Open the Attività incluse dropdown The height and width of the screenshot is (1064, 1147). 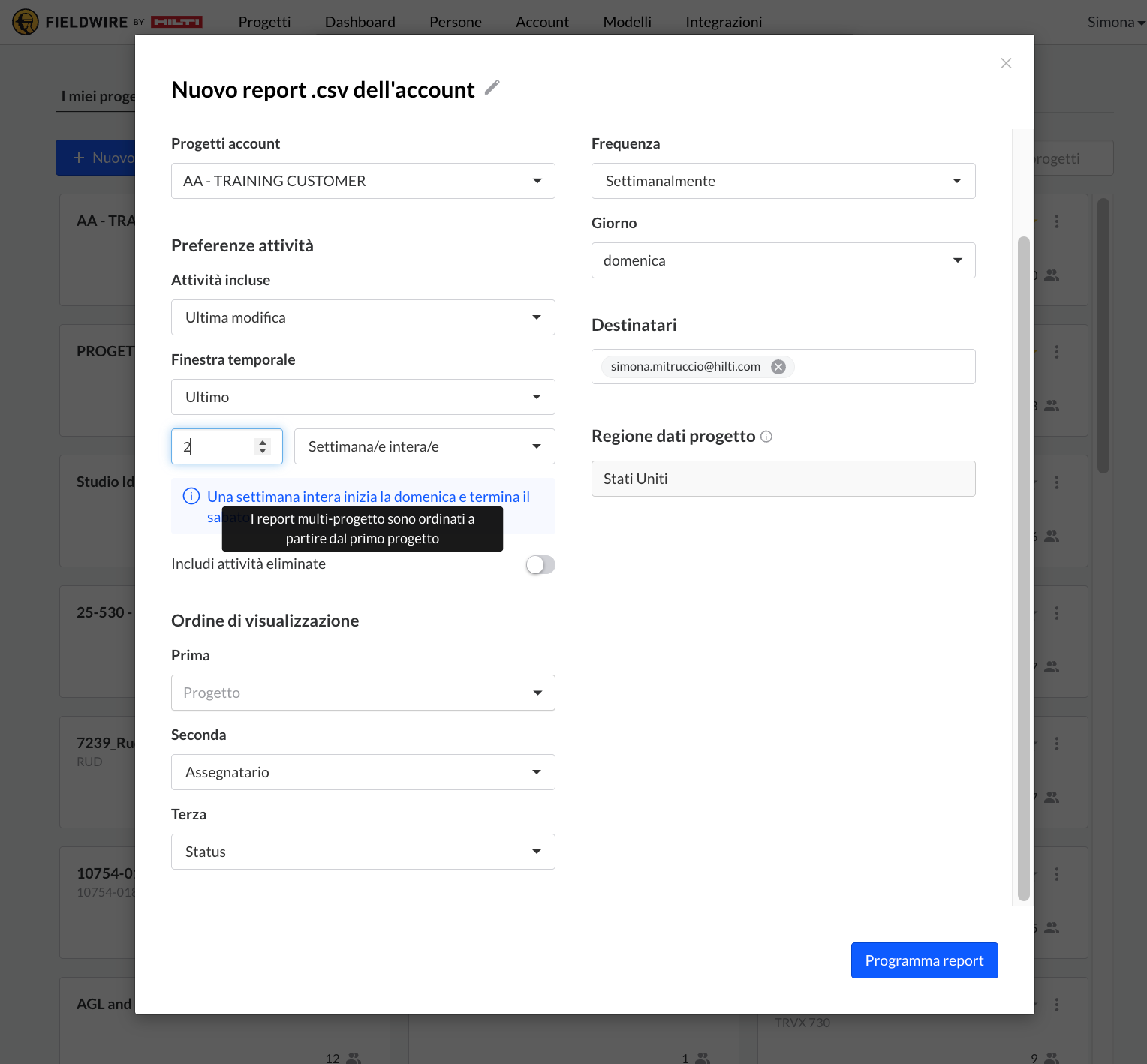(x=363, y=317)
